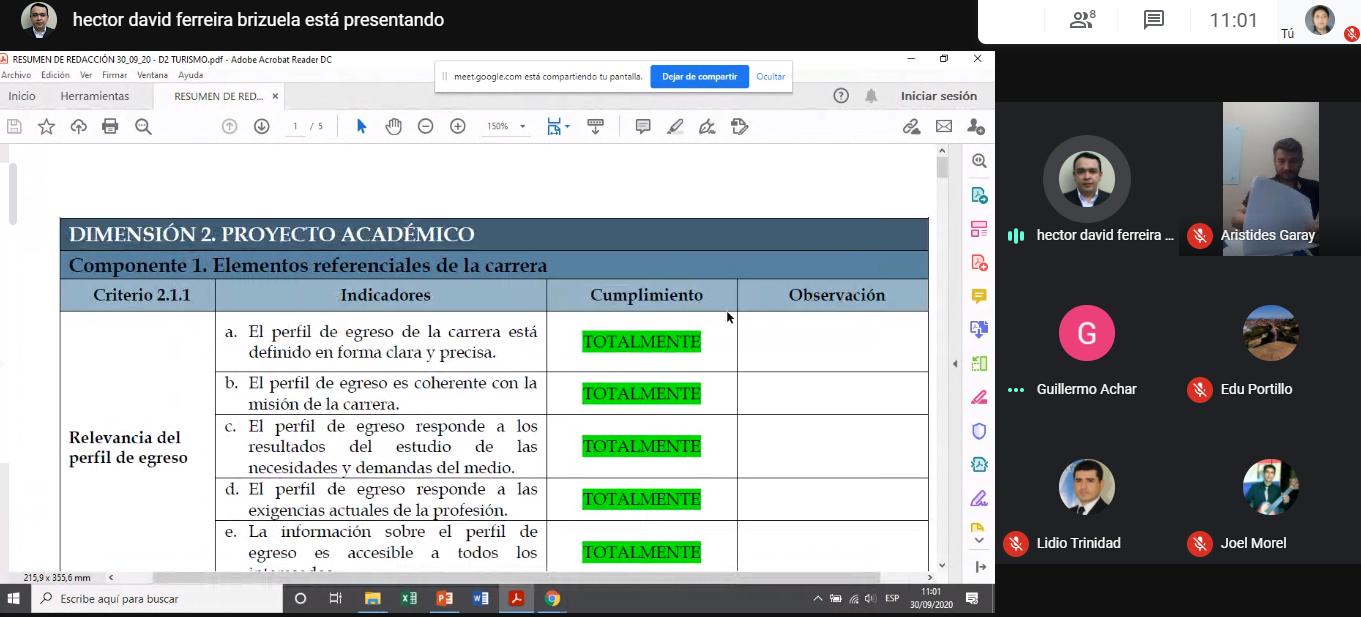
Task: Open the Ver menu
Action: click(86, 75)
